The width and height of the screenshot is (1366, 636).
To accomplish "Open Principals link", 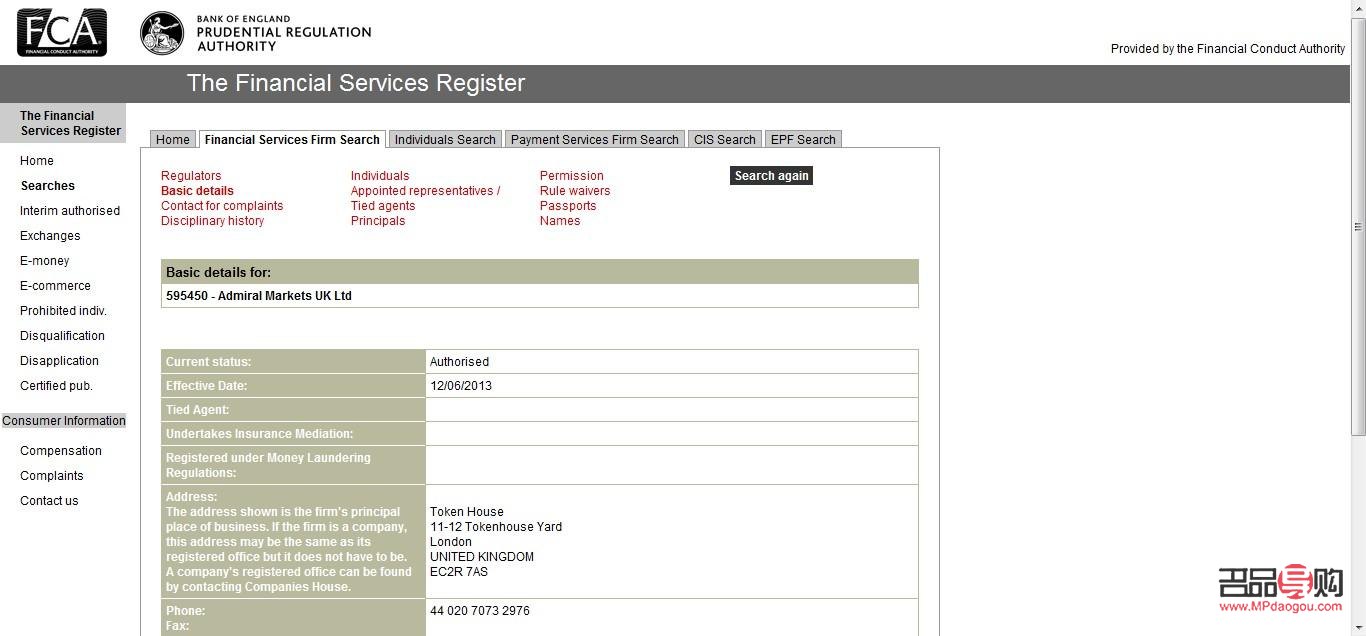I will point(378,221).
